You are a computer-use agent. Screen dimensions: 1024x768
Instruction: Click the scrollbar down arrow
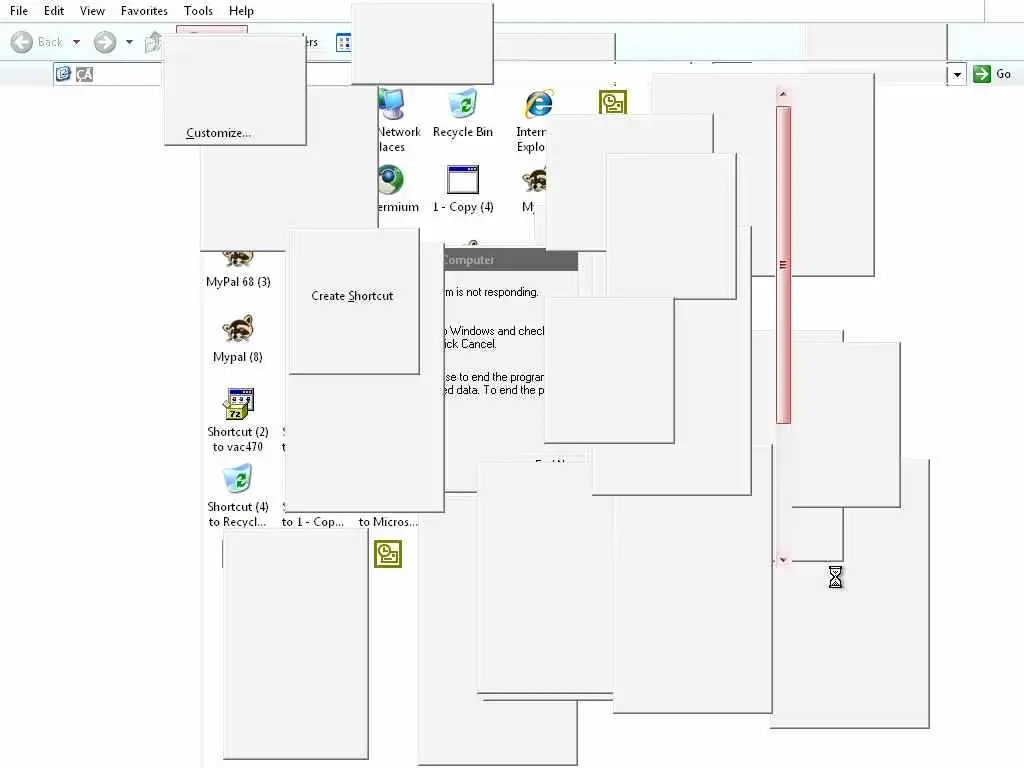tap(783, 560)
